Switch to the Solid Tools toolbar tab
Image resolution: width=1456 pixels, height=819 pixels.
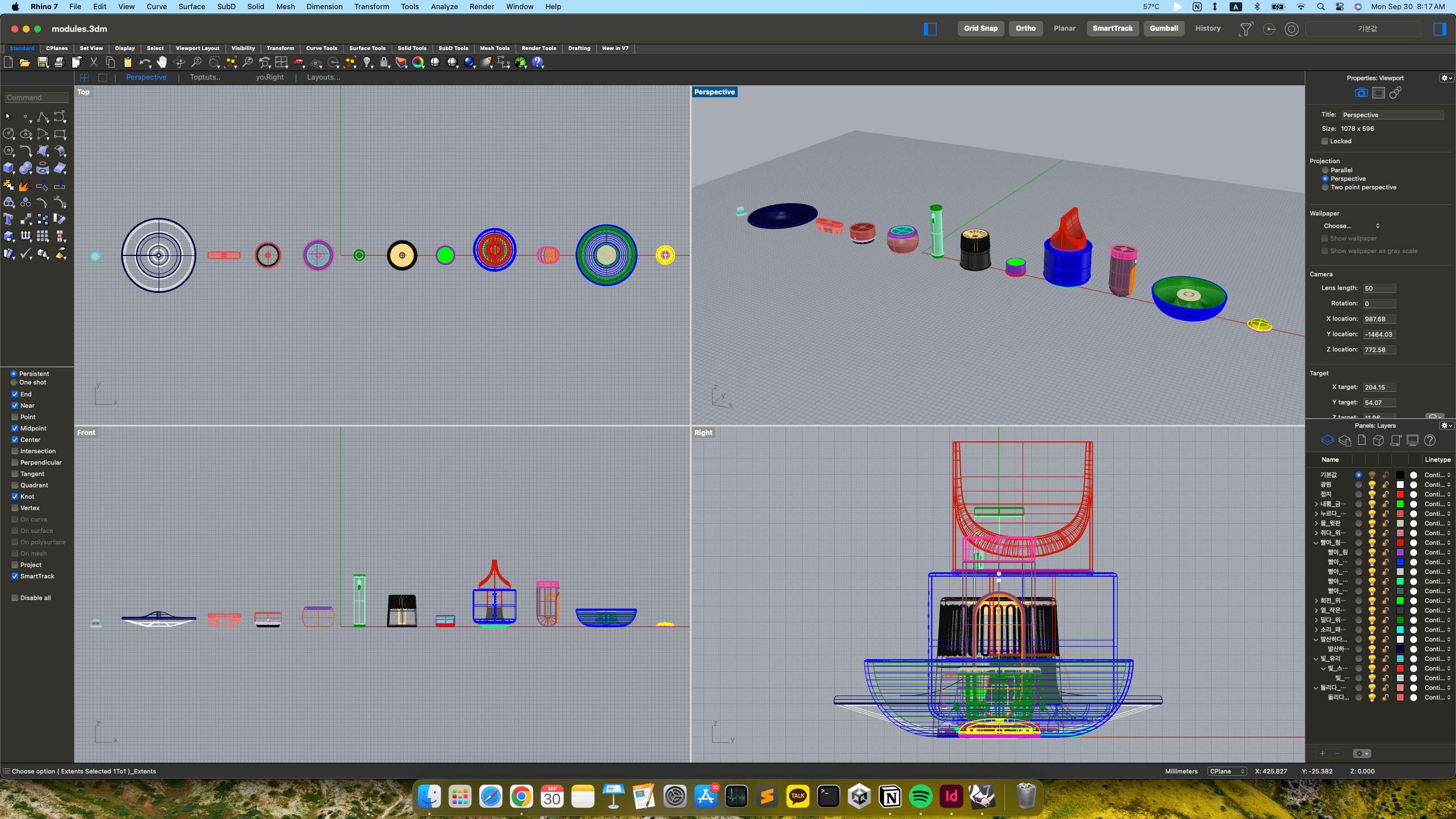pos(412,48)
